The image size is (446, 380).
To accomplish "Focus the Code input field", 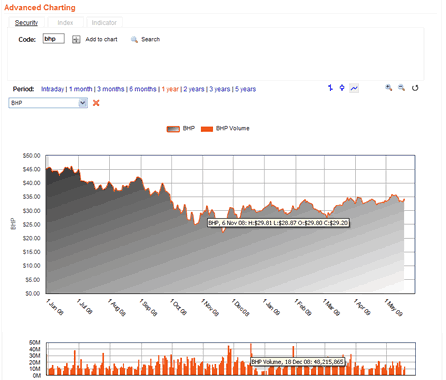I will 54,39.
